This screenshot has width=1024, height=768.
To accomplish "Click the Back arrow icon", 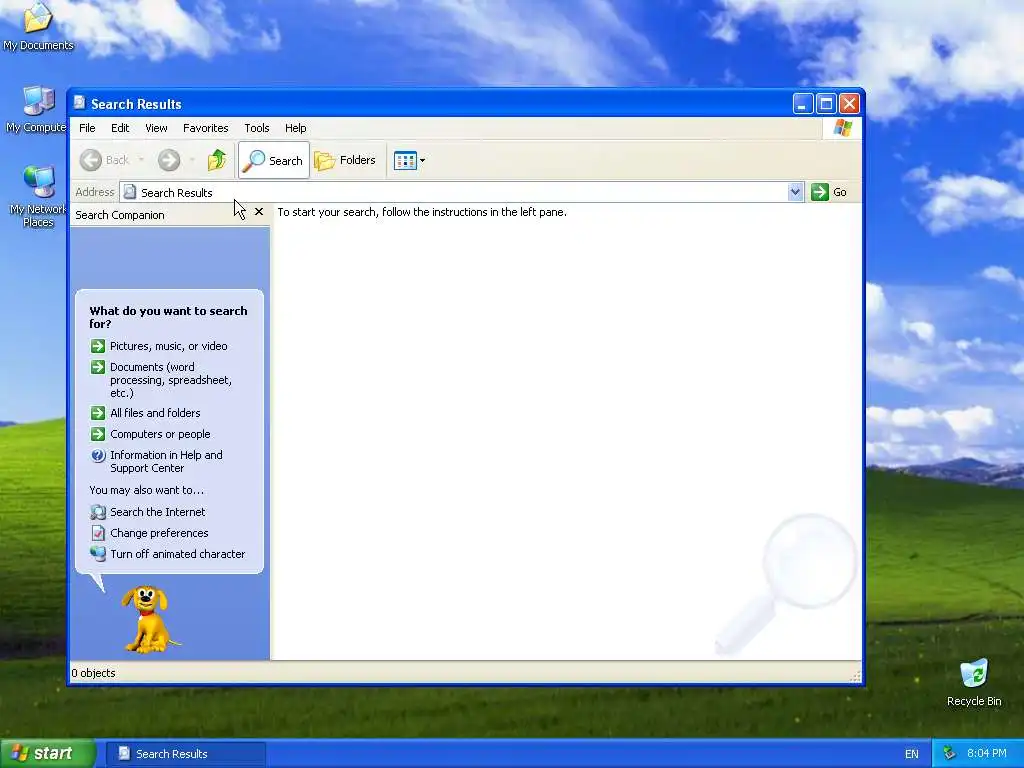I will [x=91, y=160].
